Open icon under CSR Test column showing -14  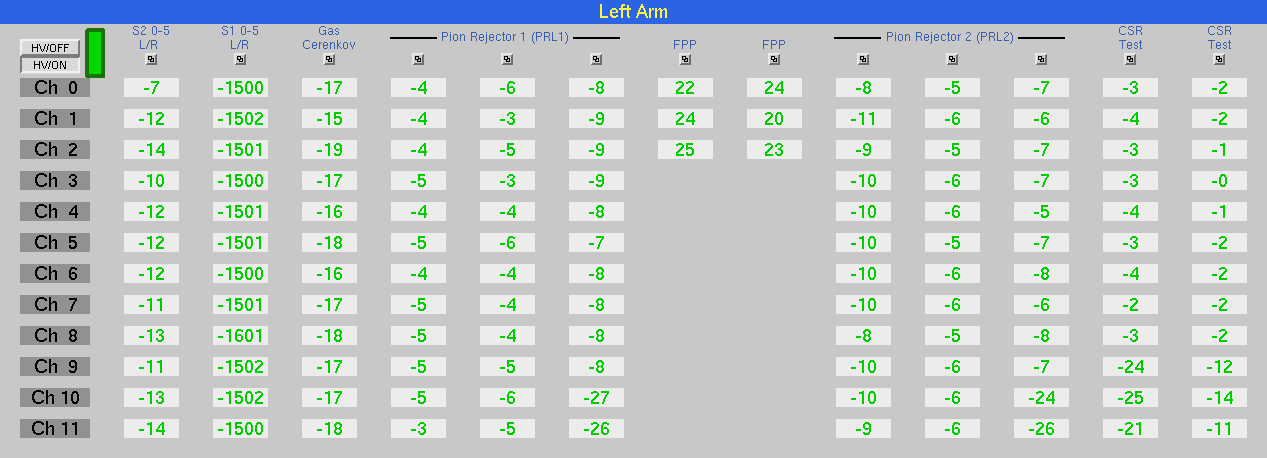coord(1219,59)
